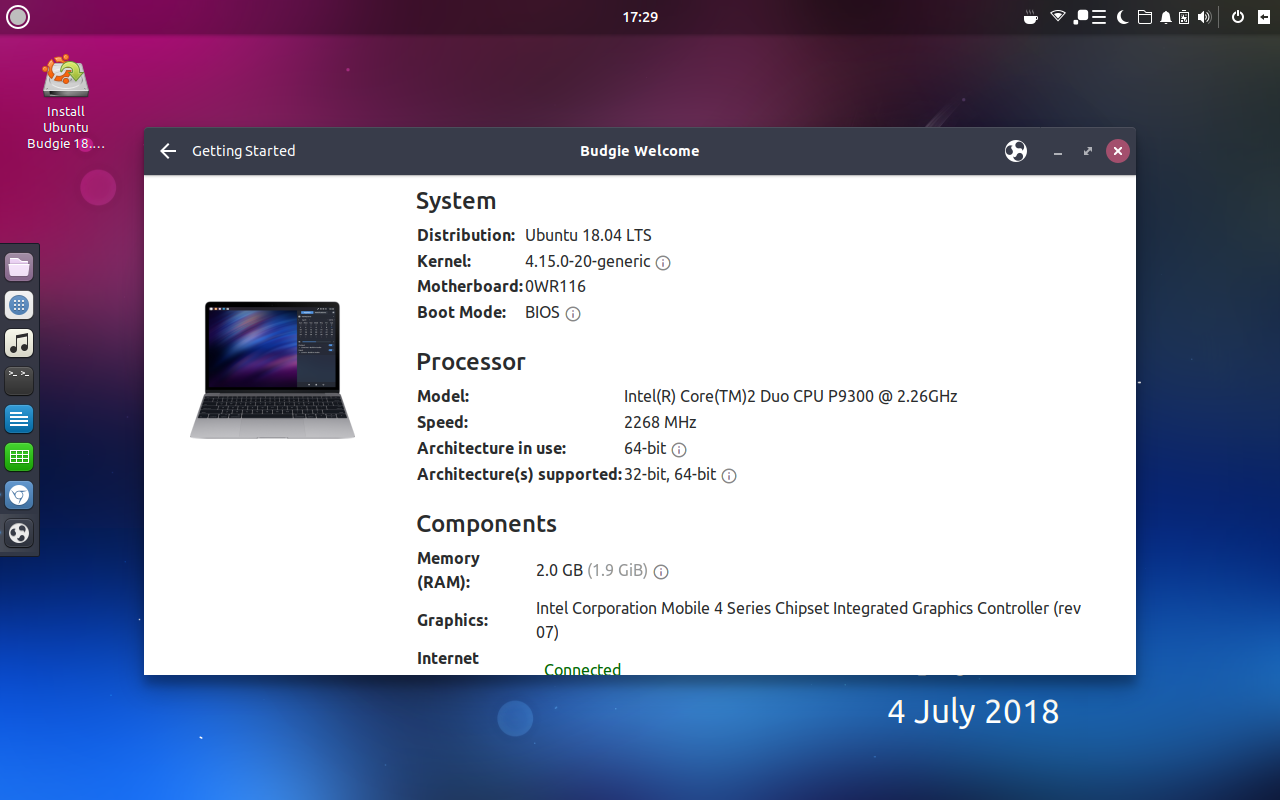Click Budgie Welcome icon in the dock
Viewport: 1280px width, 800px height.
point(19,533)
